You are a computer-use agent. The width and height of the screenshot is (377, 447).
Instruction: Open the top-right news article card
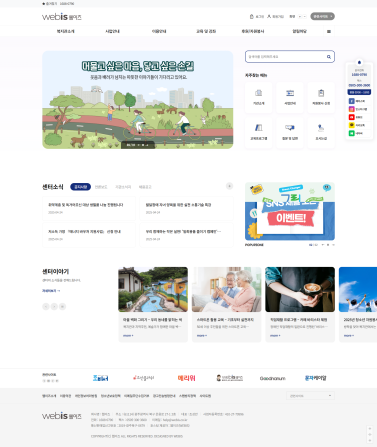pyautogui.click(x=186, y=208)
